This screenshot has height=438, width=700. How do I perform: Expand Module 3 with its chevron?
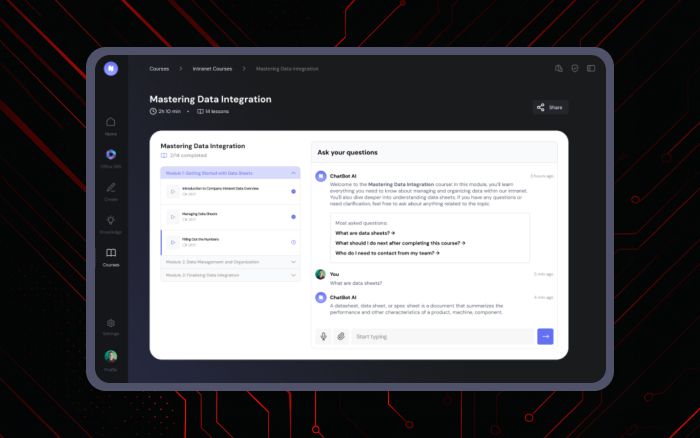[x=293, y=275]
